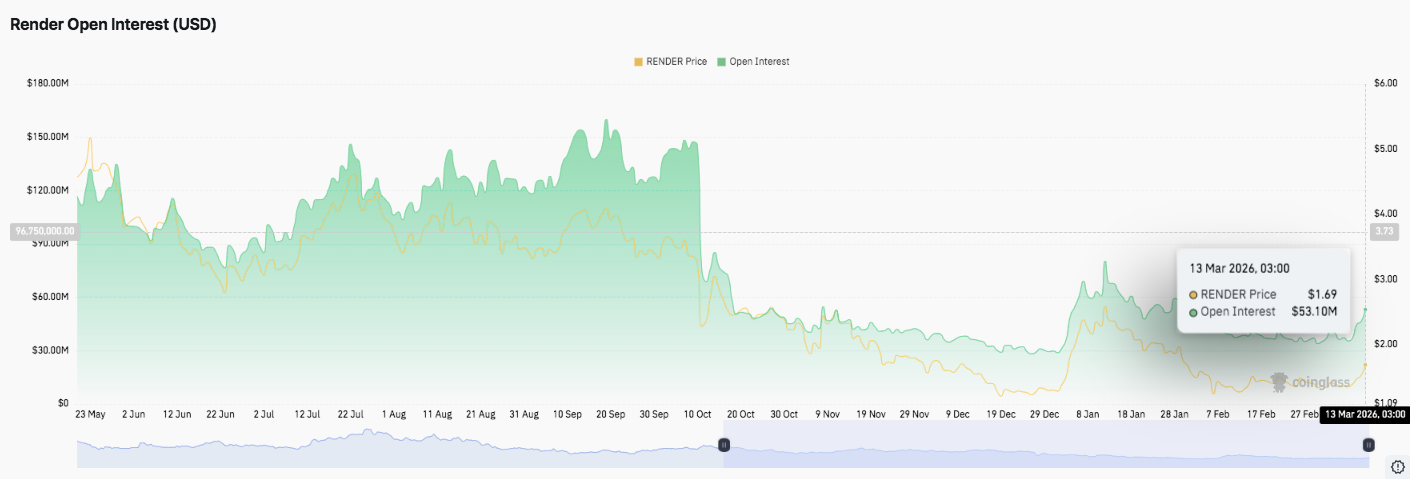Image resolution: width=1410 pixels, height=479 pixels.
Task: Click the $180.00M label on the left axis
Action: tap(48, 83)
